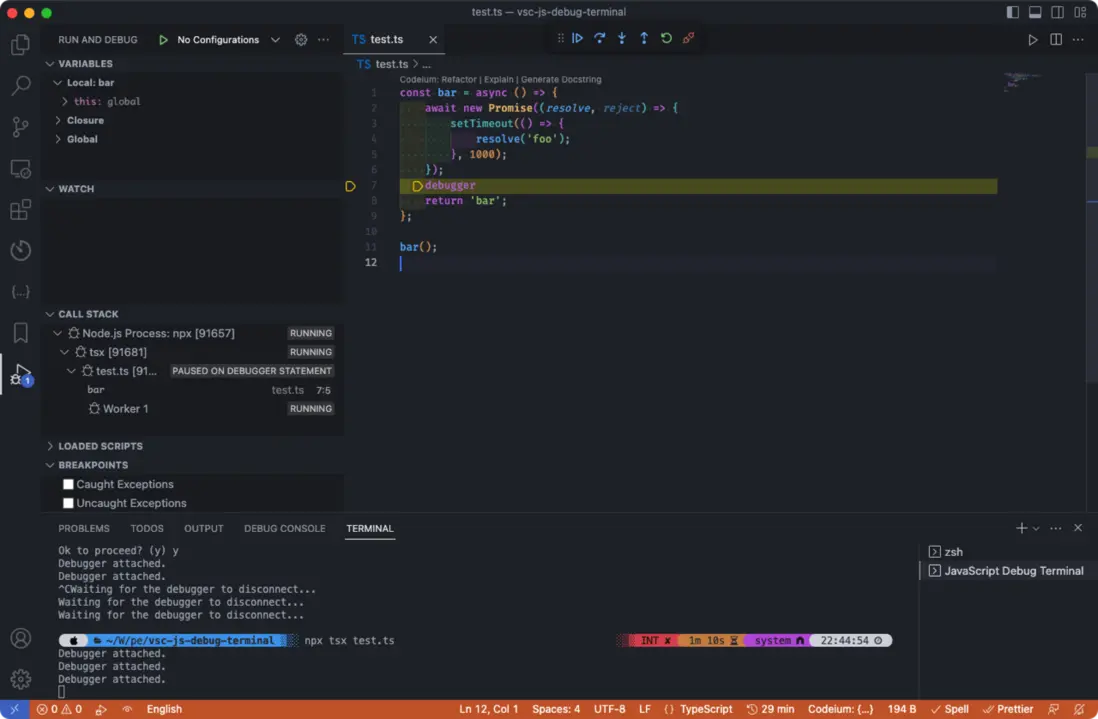Click the Restart debug icon

(666, 39)
